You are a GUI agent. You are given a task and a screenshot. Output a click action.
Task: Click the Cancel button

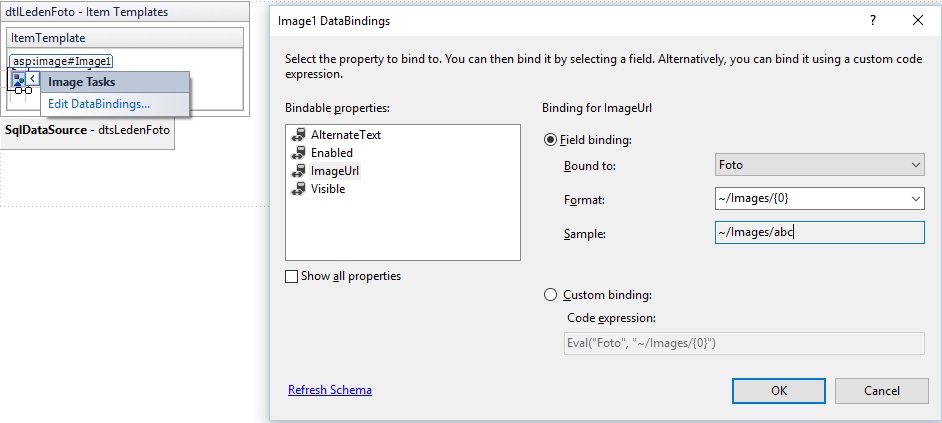point(882,391)
